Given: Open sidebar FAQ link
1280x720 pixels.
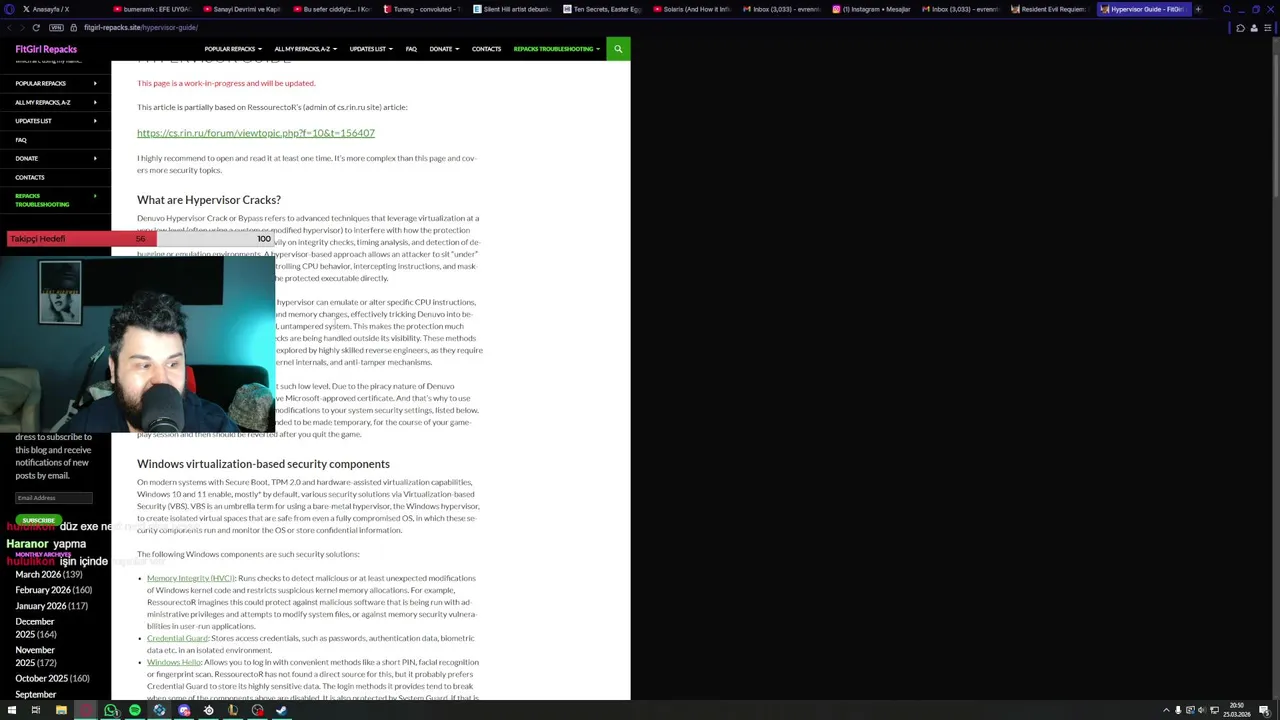Looking at the screenshot, I should 21,140.
